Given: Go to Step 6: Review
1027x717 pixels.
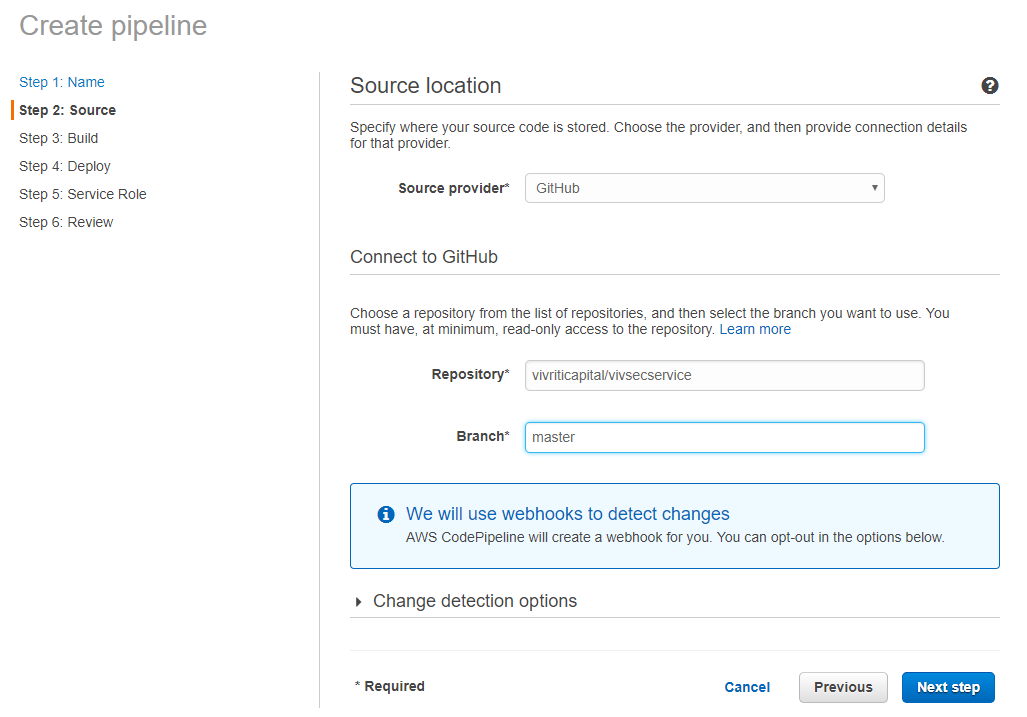Looking at the screenshot, I should tap(66, 222).
